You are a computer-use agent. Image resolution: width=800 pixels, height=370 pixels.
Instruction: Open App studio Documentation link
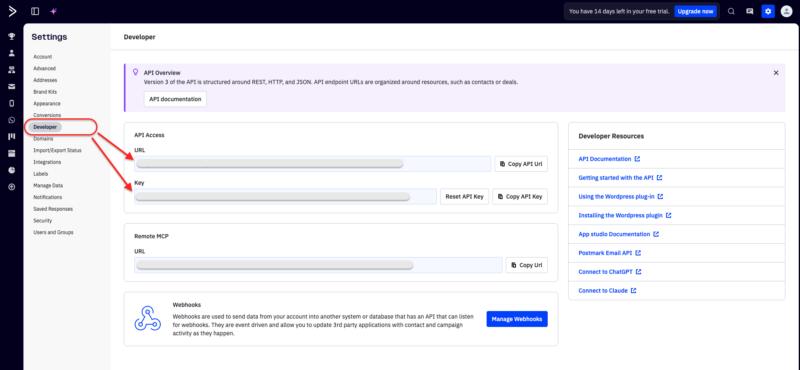[x=619, y=234]
